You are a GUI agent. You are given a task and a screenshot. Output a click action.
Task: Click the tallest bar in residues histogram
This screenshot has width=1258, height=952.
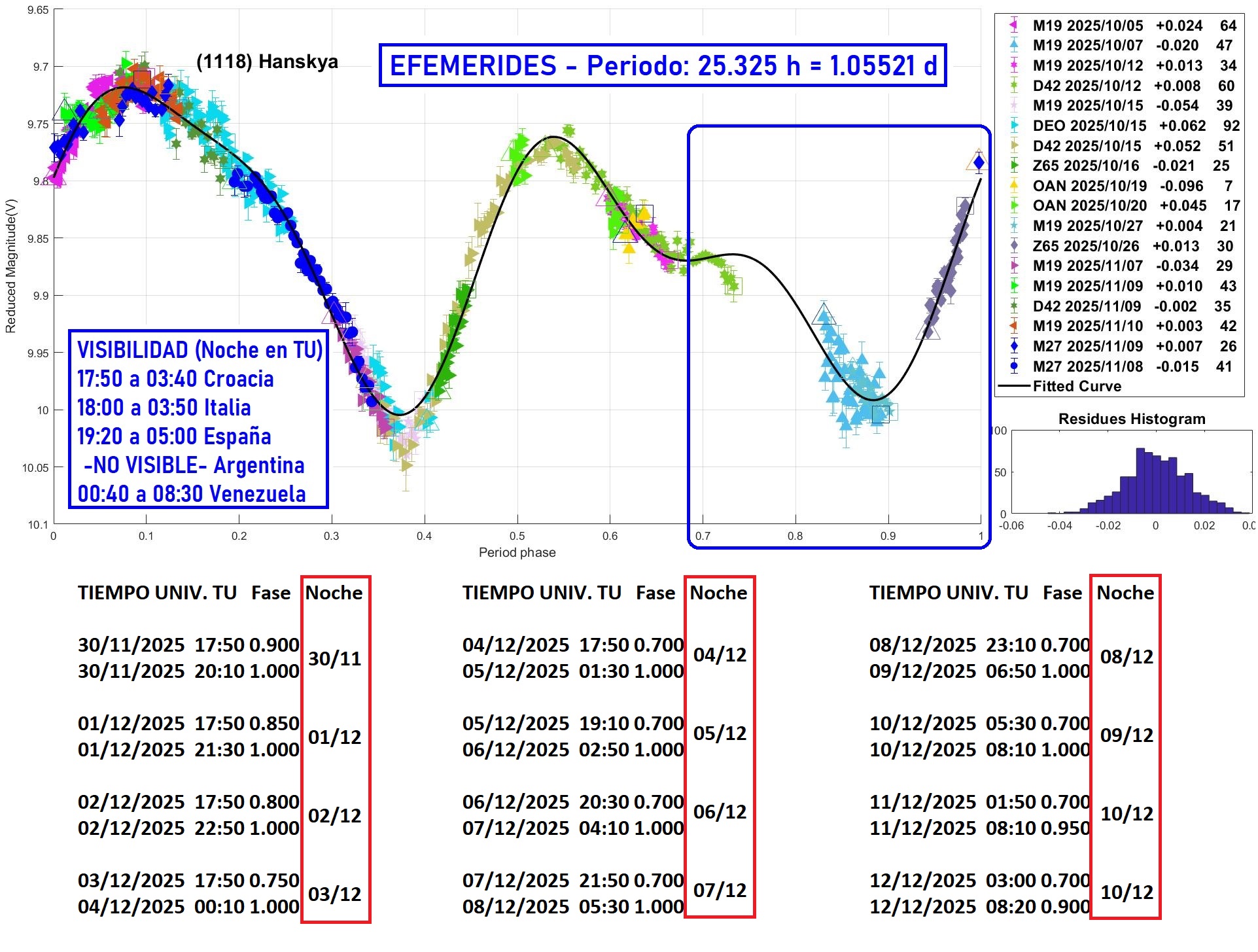pos(1140,481)
